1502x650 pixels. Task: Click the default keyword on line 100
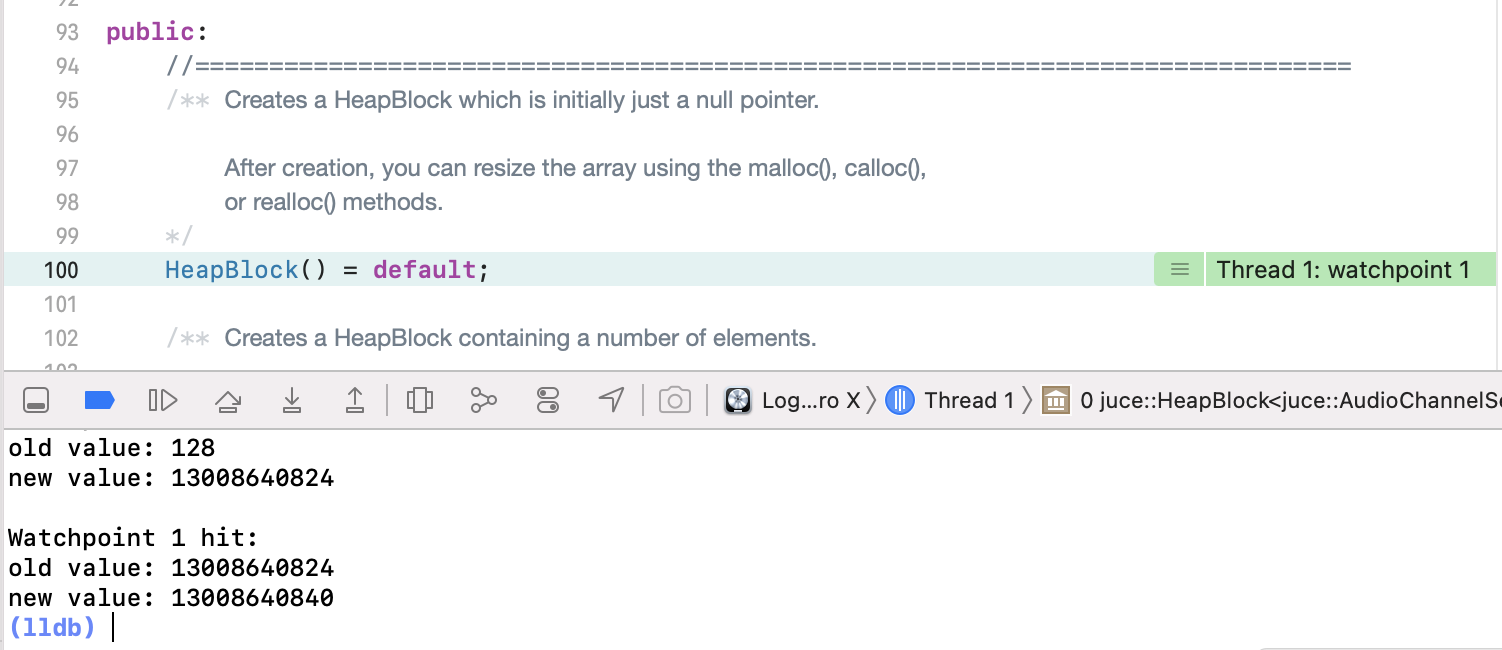425,270
